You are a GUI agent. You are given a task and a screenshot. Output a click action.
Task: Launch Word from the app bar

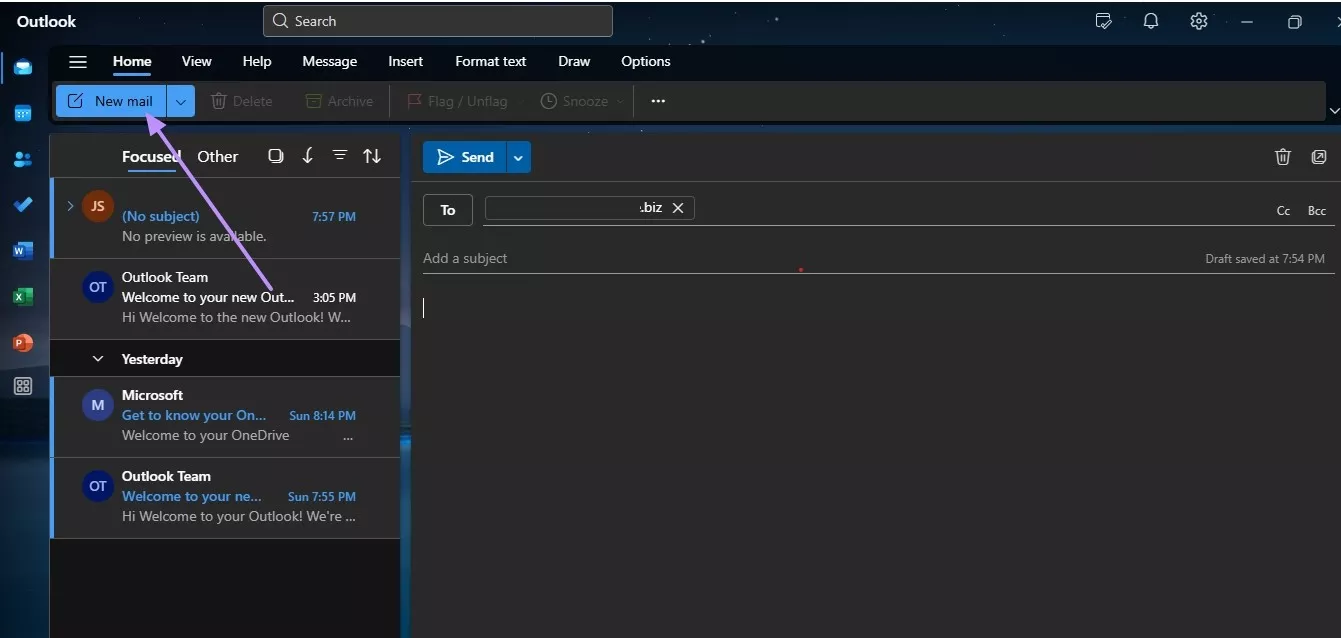[x=22, y=250]
